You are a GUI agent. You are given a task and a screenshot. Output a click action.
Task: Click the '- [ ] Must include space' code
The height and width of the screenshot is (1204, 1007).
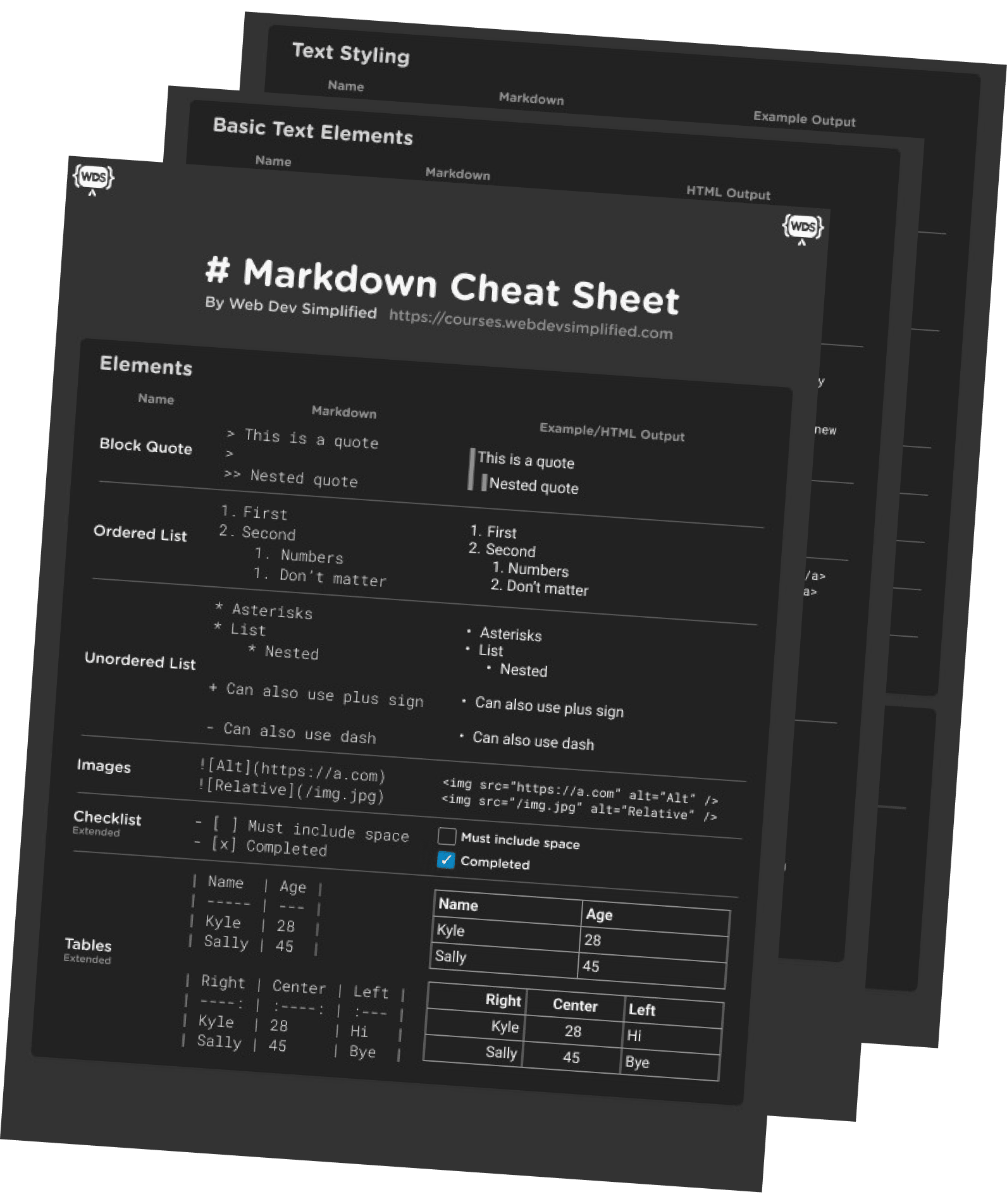pos(302,830)
